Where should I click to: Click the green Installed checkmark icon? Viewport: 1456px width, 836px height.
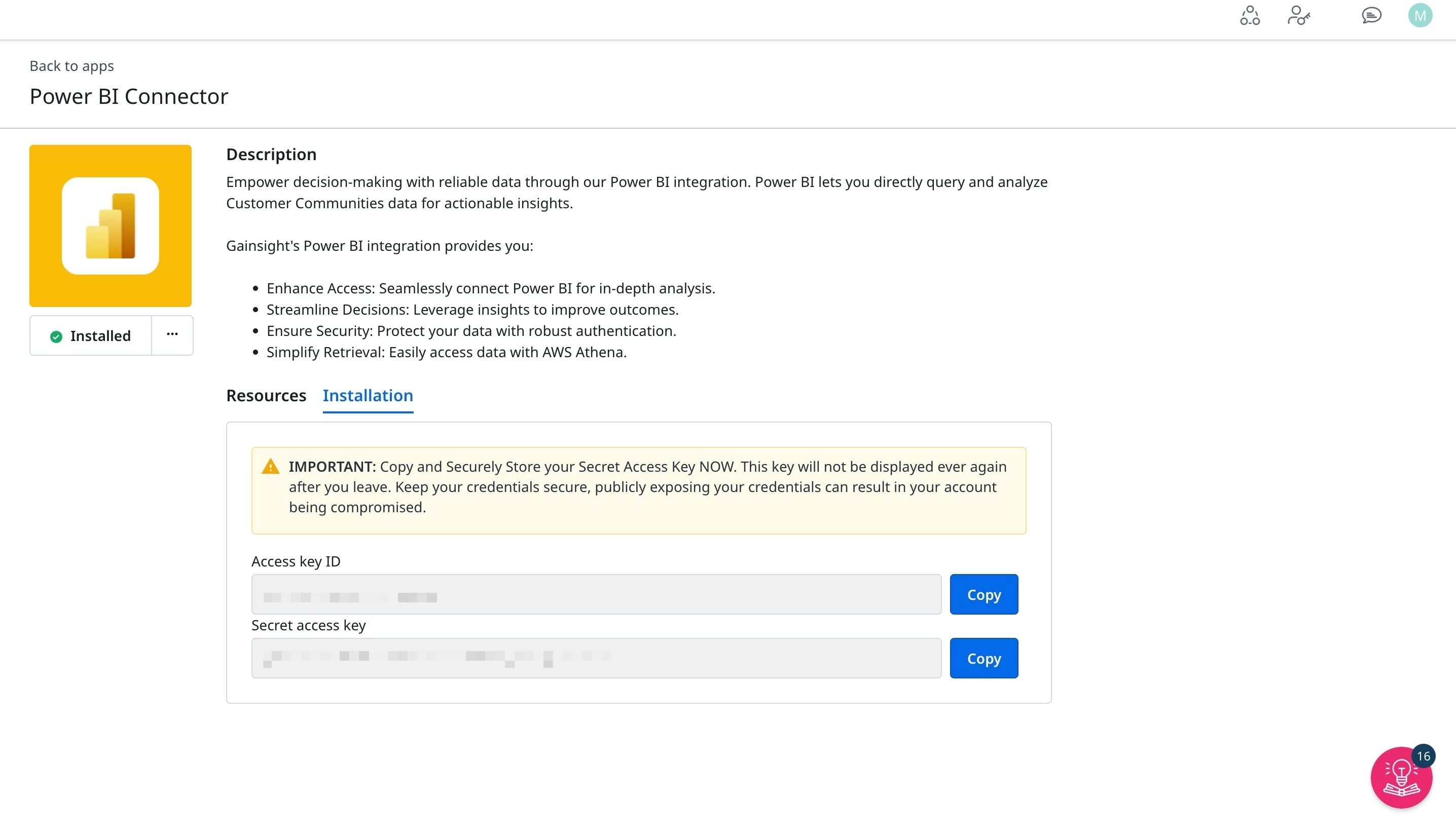coord(56,336)
